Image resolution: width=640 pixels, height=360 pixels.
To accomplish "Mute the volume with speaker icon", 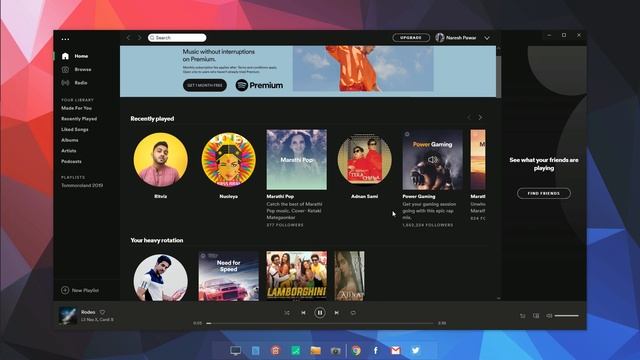I will click(549, 316).
